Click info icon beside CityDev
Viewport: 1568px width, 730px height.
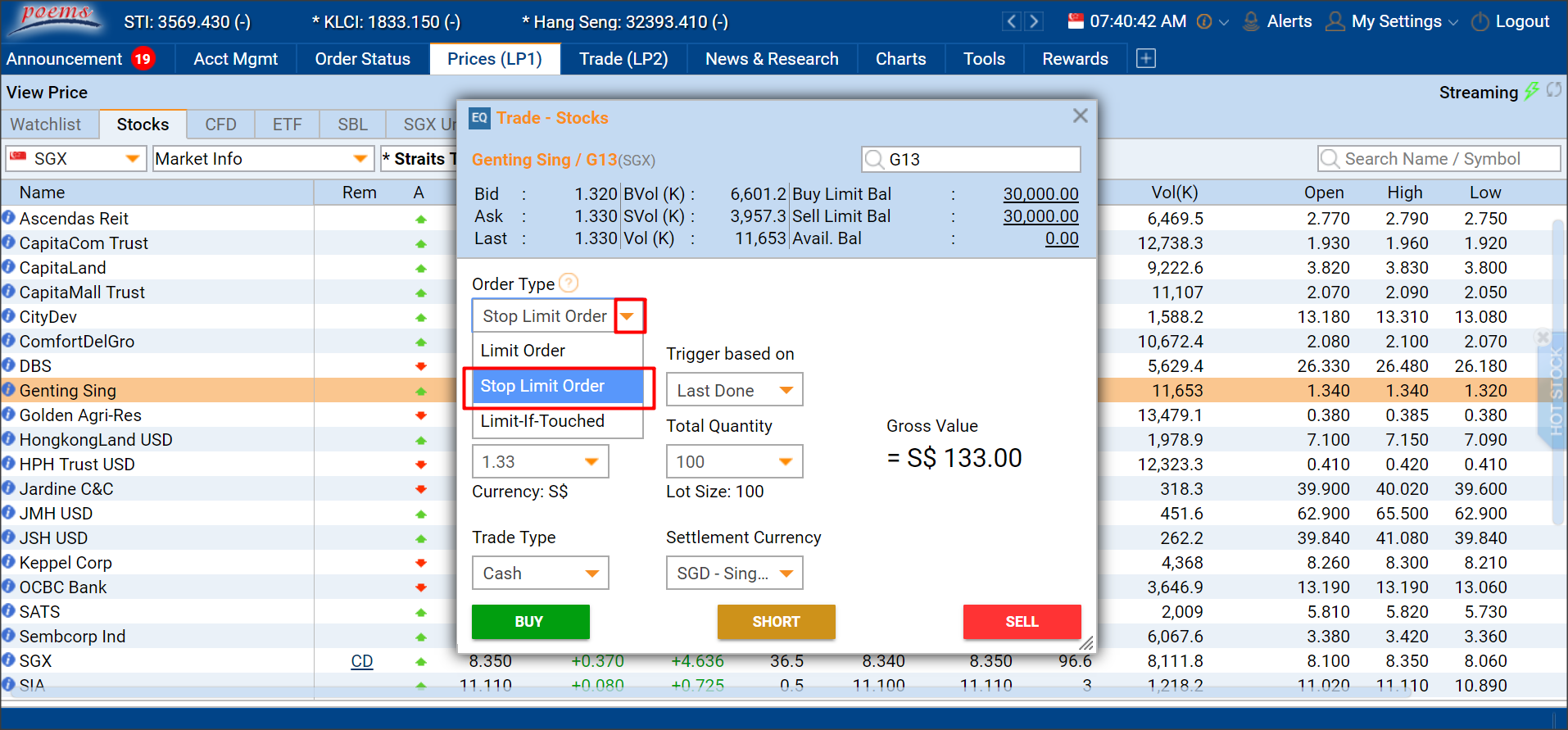pos(8,316)
